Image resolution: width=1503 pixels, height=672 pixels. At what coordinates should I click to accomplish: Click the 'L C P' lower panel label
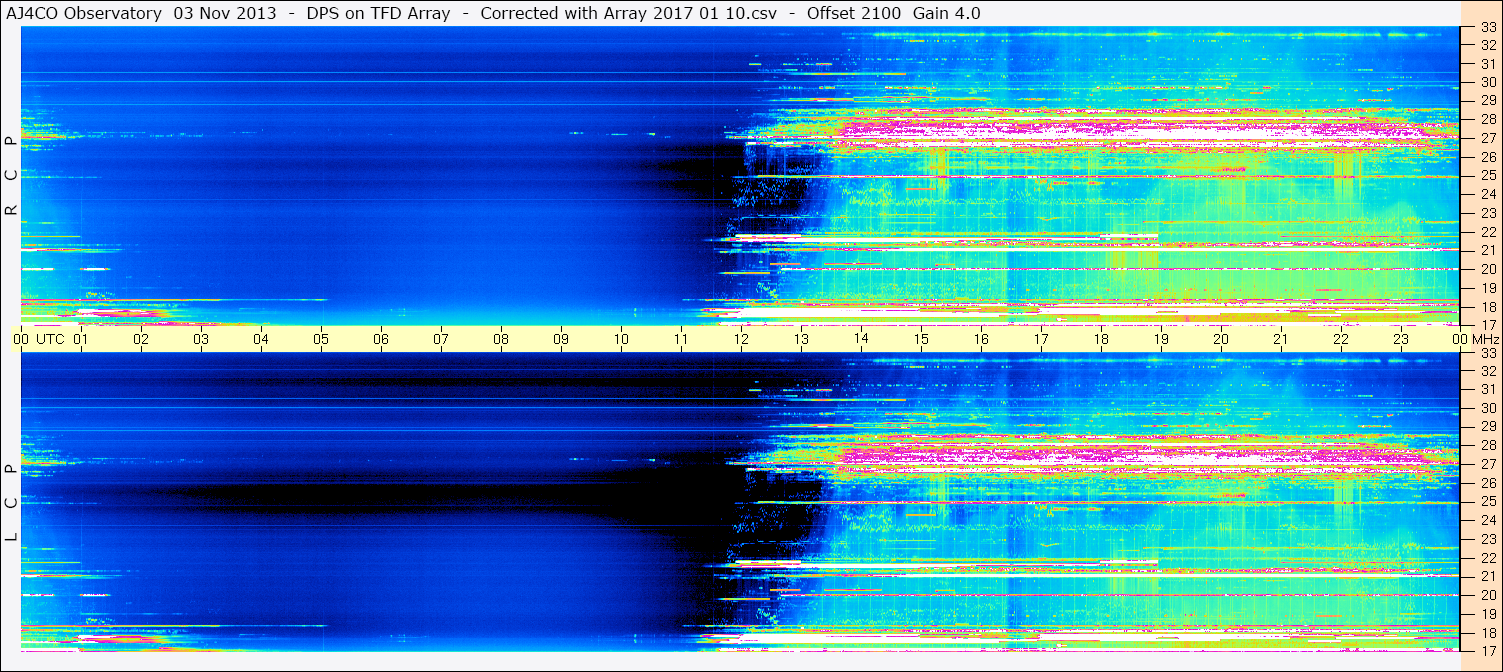[x=11, y=503]
